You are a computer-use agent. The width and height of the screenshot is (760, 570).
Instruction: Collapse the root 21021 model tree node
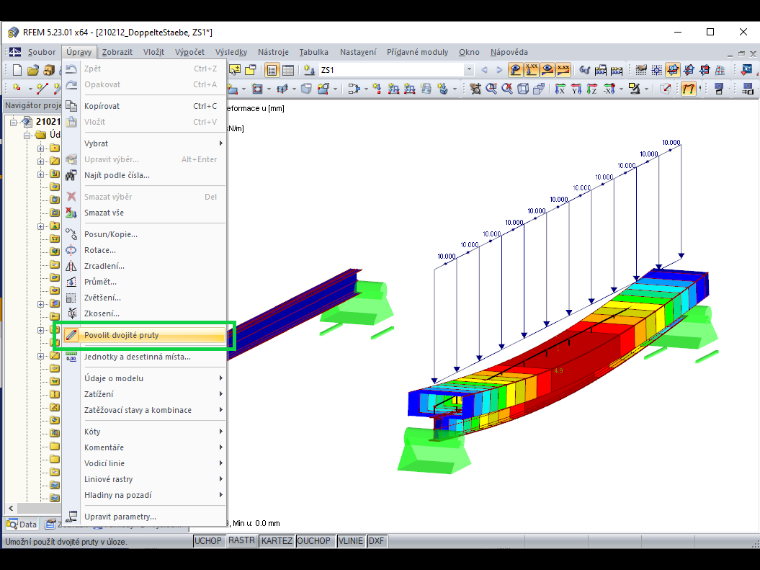(x=14, y=122)
